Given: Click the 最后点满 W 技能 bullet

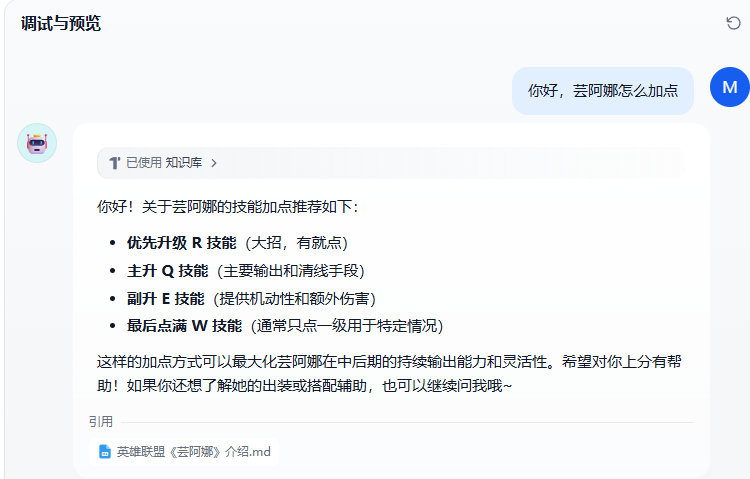Looking at the screenshot, I should [x=184, y=326].
